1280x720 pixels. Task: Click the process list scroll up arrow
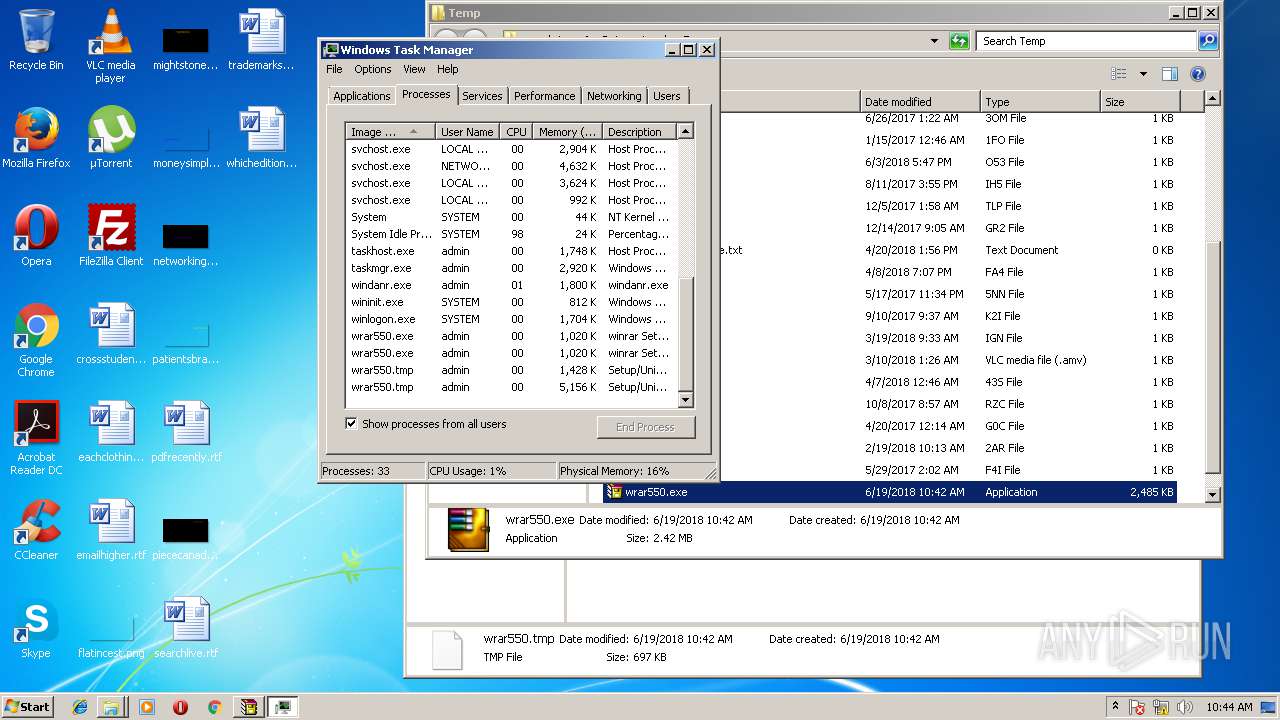pos(685,131)
